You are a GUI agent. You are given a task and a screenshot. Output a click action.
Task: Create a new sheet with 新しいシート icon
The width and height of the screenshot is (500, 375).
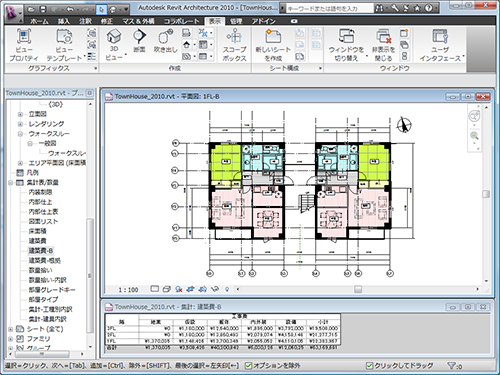(273, 36)
